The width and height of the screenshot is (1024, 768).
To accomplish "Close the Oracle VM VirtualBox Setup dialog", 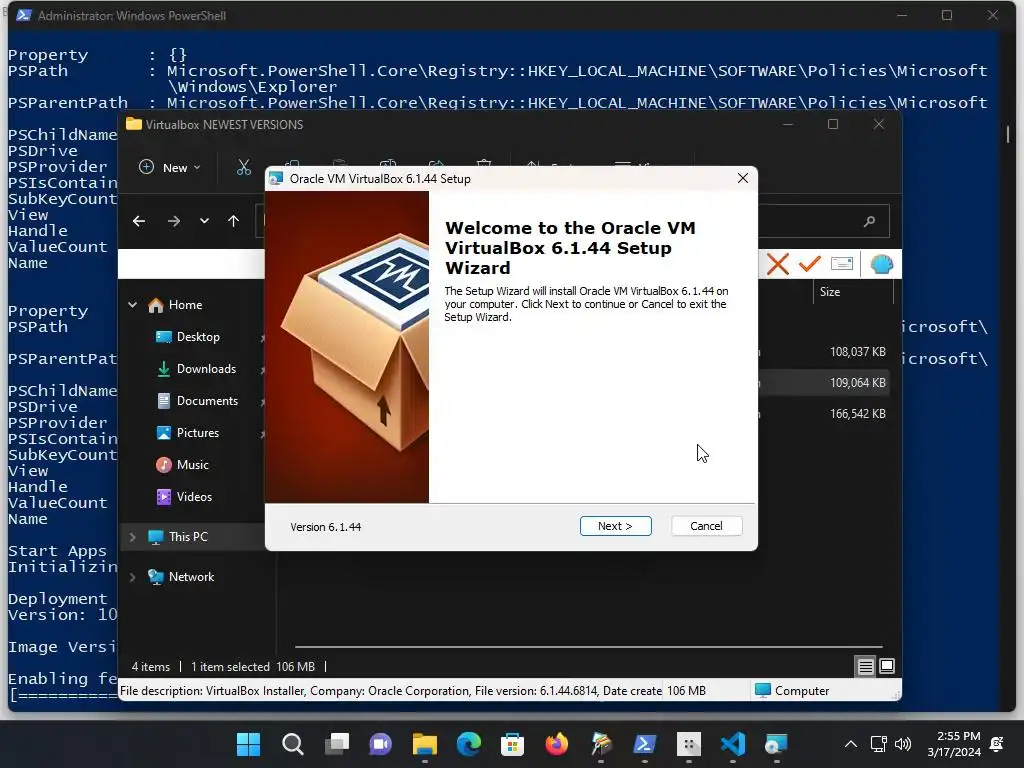I will pyautogui.click(x=743, y=178).
